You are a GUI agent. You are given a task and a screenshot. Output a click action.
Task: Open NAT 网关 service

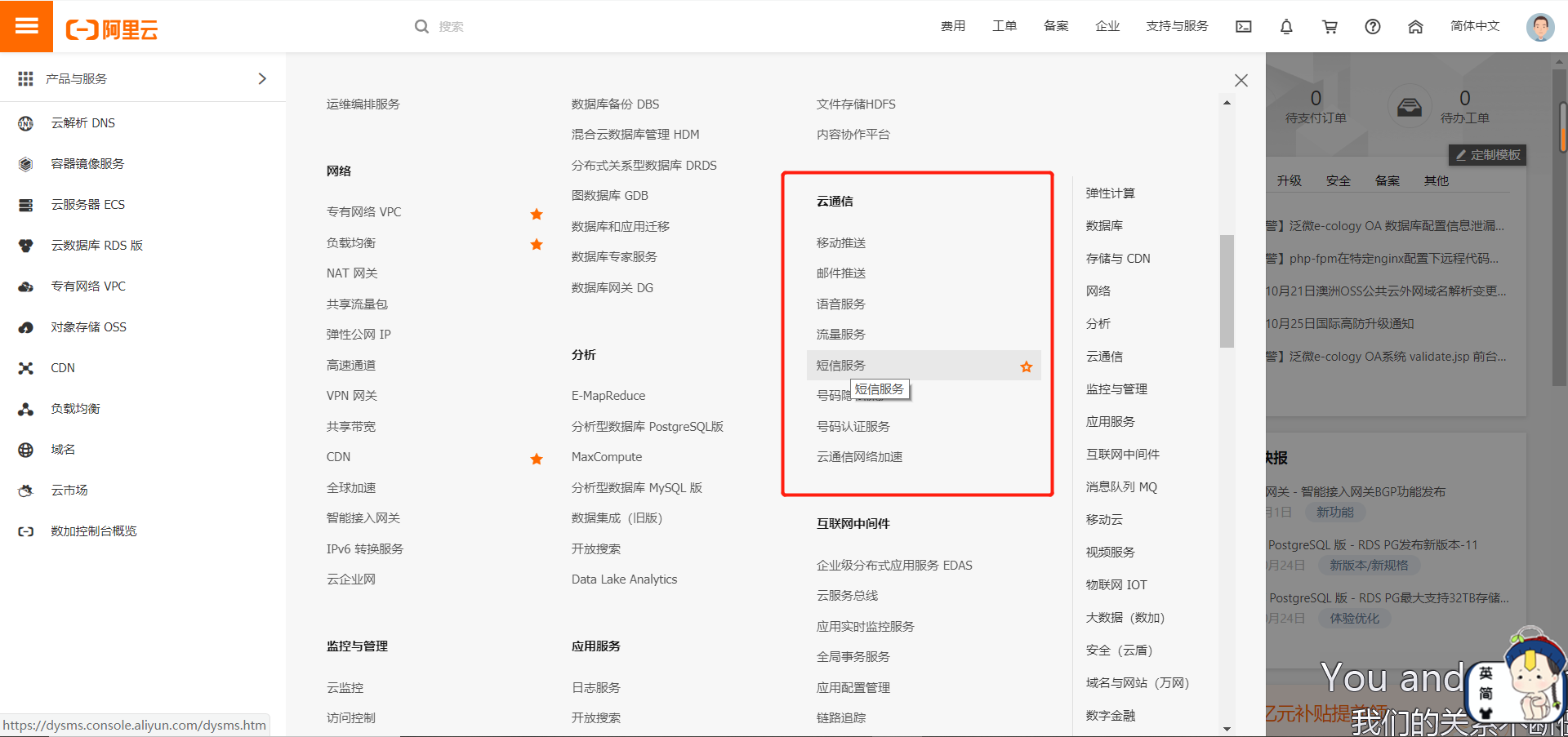(x=352, y=273)
